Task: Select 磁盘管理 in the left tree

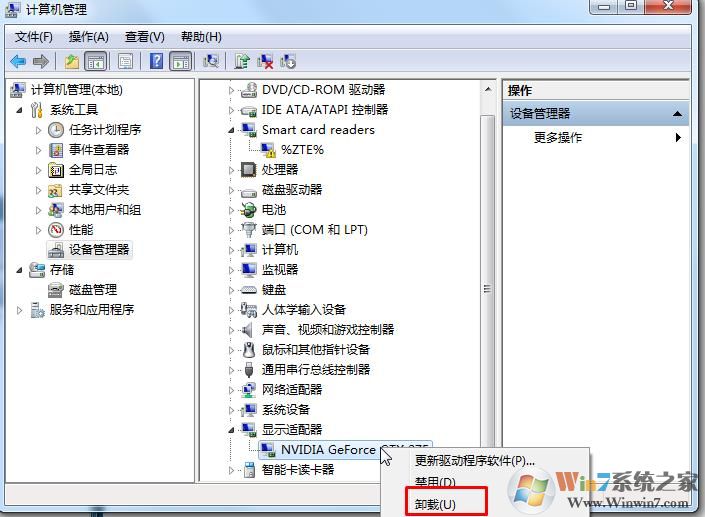Action: point(93,290)
